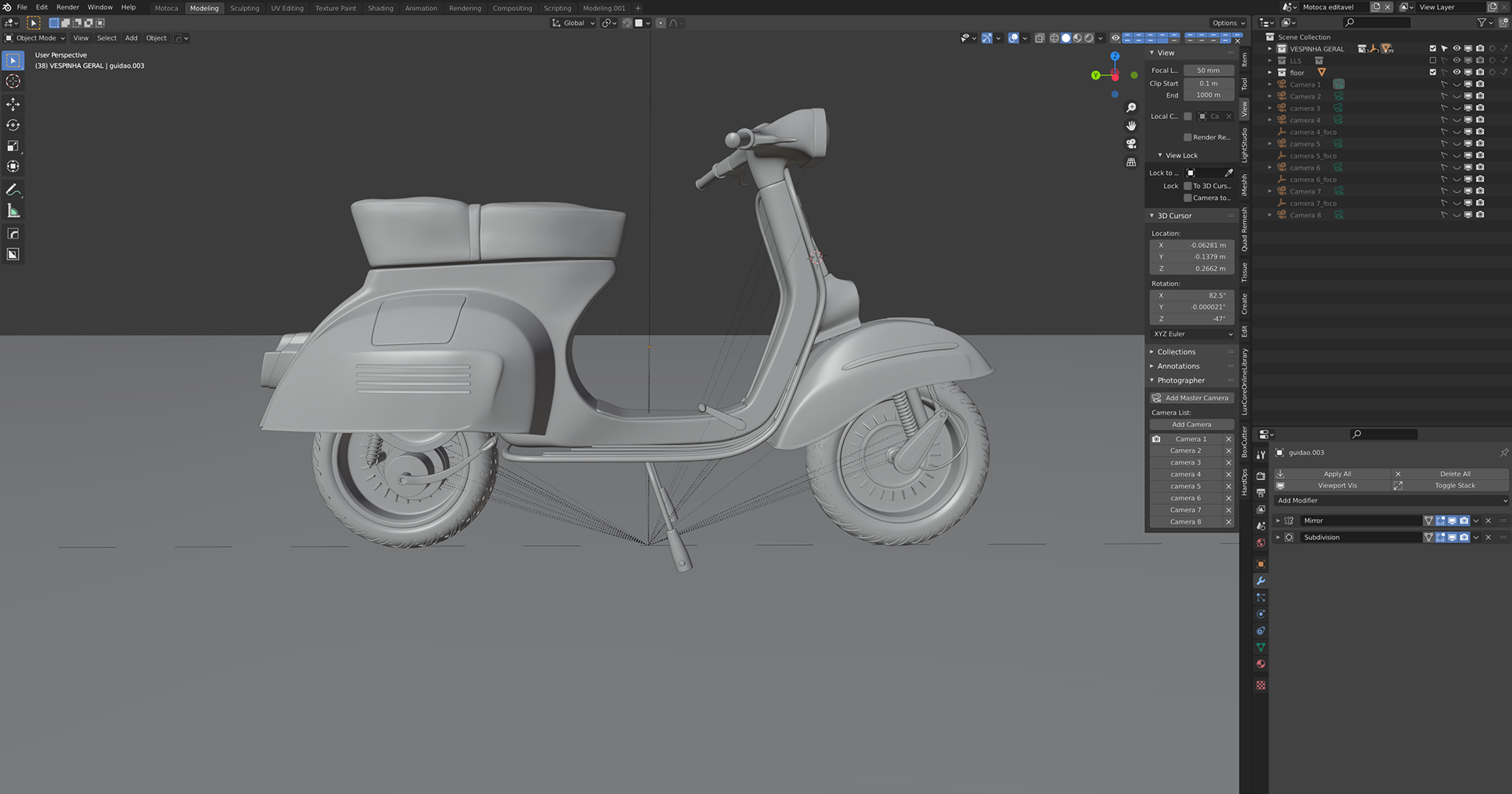This screenshot has height=794, width=1512.
Task: Open the Add Modifier dropdown
Action: pyautogui.click(x=1390, y=500)
